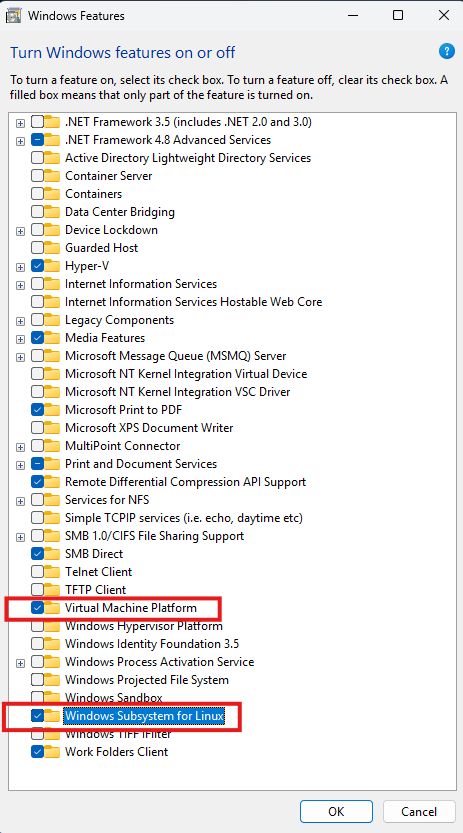Click the Telnet Client folder icon

point(52,572)
